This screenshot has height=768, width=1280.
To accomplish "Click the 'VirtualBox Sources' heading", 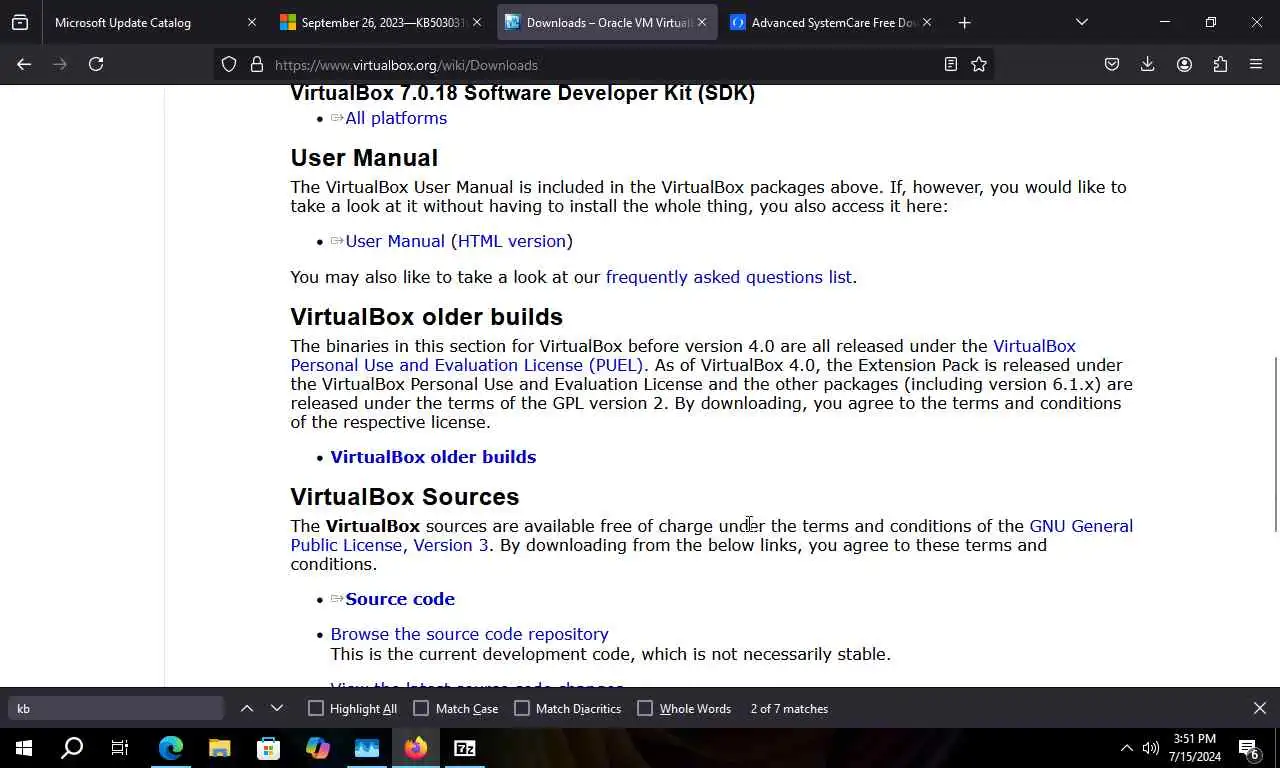I will (x=405, y=497).
